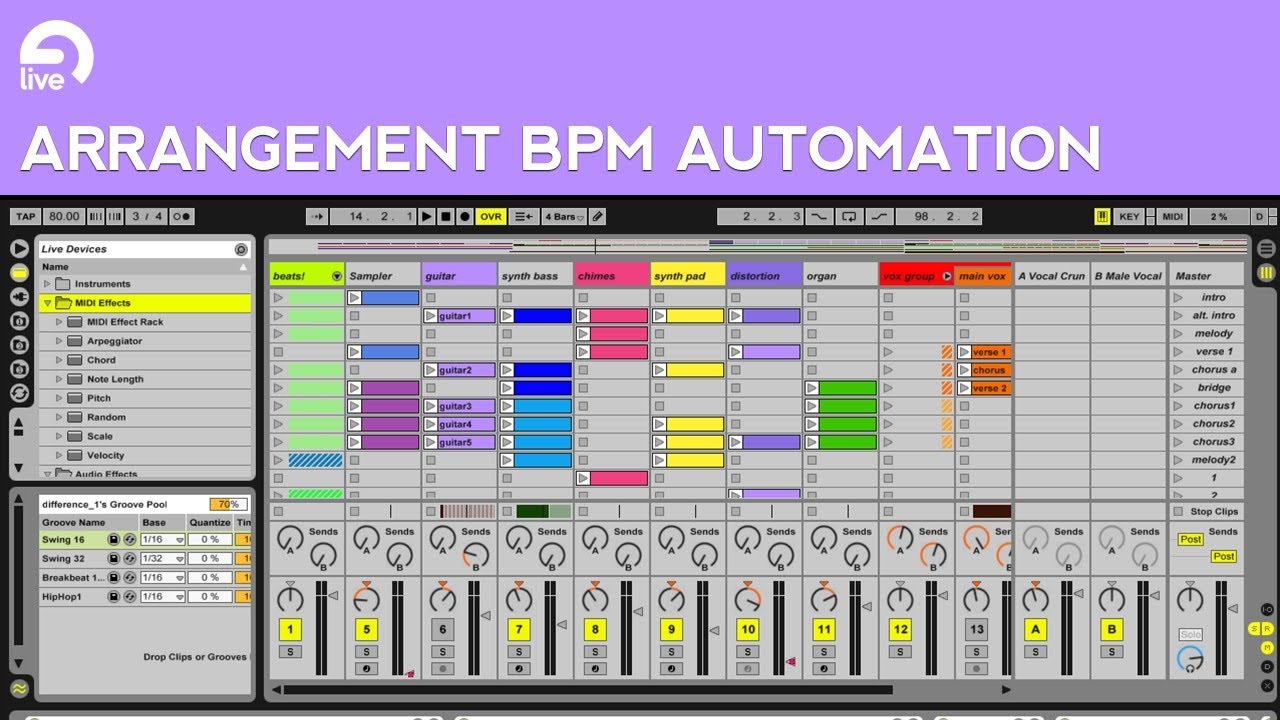The width and height of the screenshot is (1280, 720).
Task: Select the distortion track header
Action: click(x=765, y=276)
